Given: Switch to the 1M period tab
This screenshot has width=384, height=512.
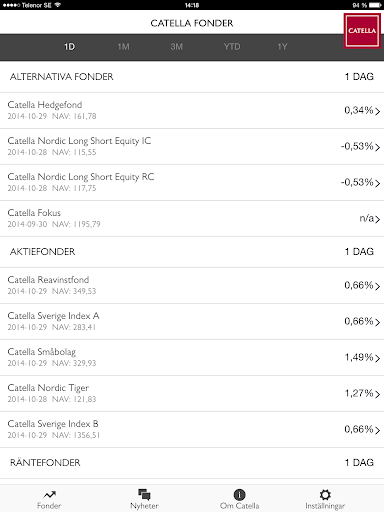Looking at the screenshot, I should click(123, 47).
